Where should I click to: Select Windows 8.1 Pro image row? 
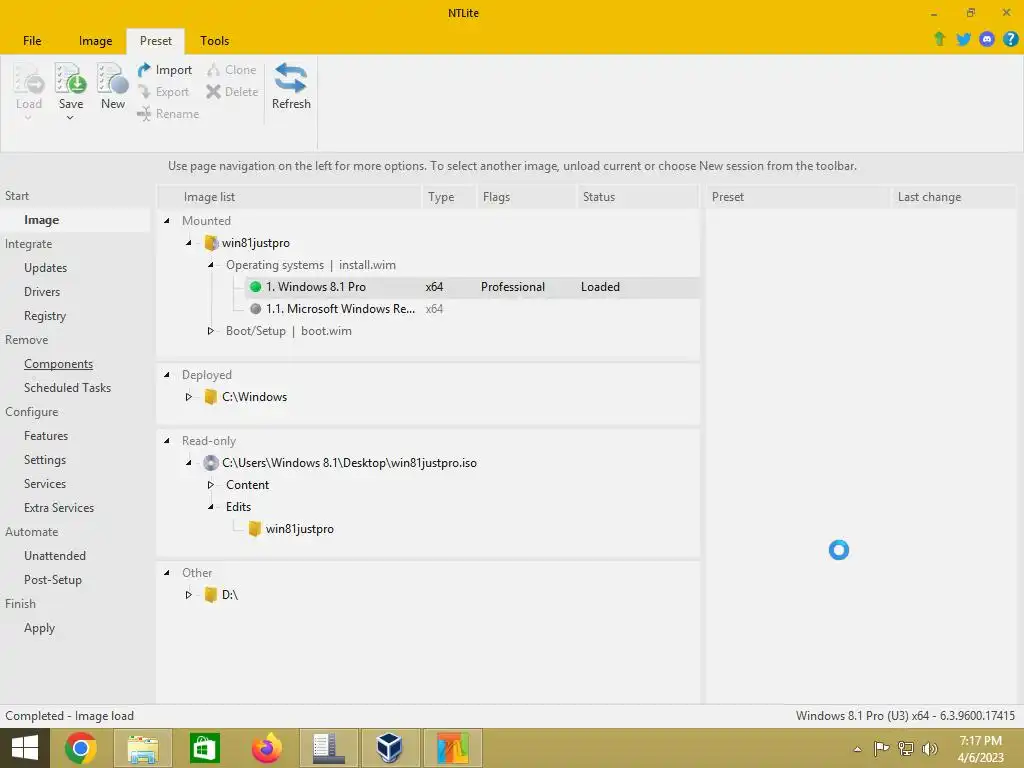click(x=472, y=287)
